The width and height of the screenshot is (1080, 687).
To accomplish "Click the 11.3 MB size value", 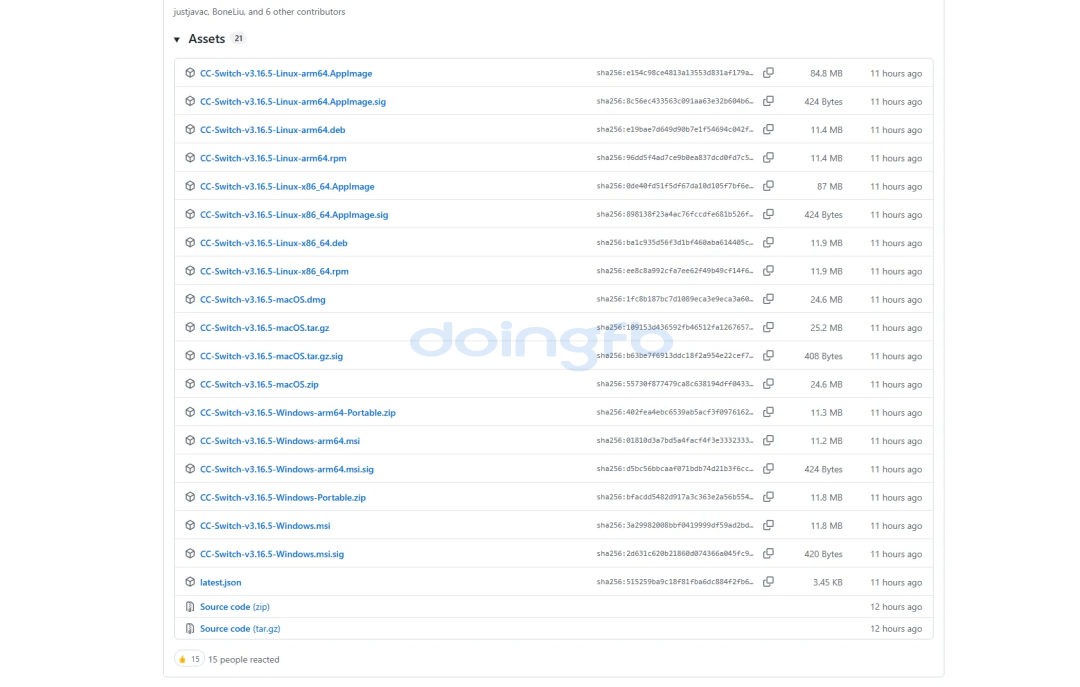I will click(826, 412).
